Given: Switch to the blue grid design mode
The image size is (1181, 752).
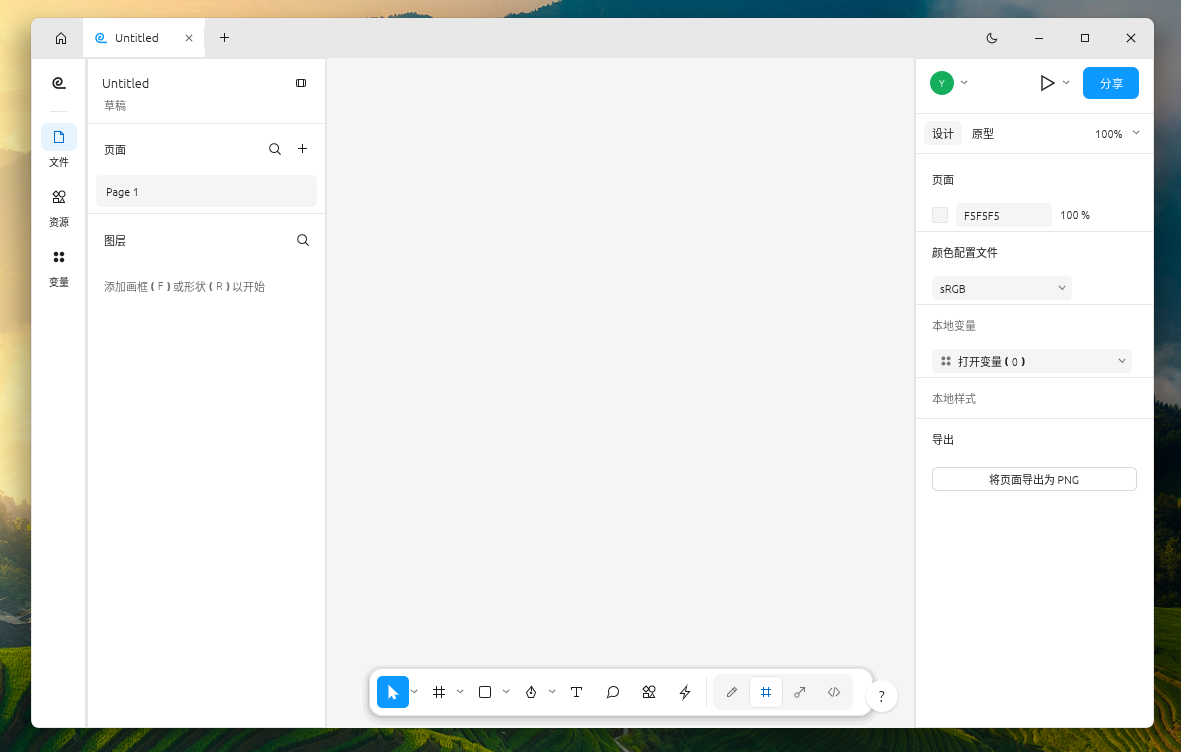Looking at the screenshot, I should (x=766, y=692).
